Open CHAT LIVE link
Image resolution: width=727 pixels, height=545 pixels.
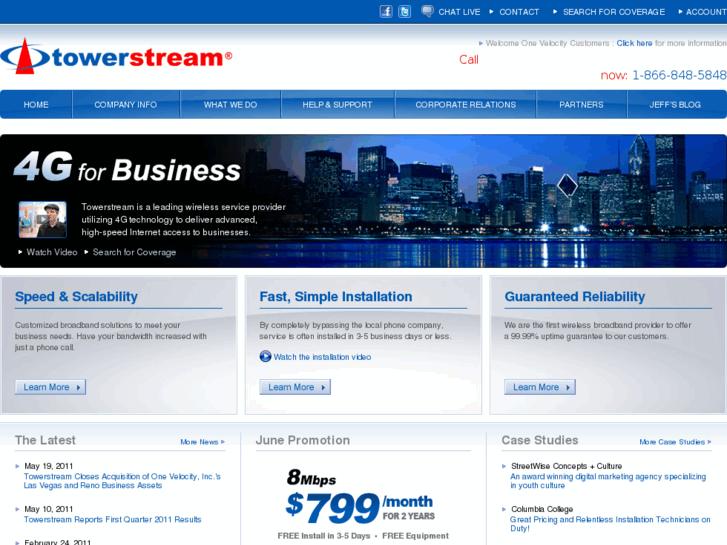[x=459, y=12]
